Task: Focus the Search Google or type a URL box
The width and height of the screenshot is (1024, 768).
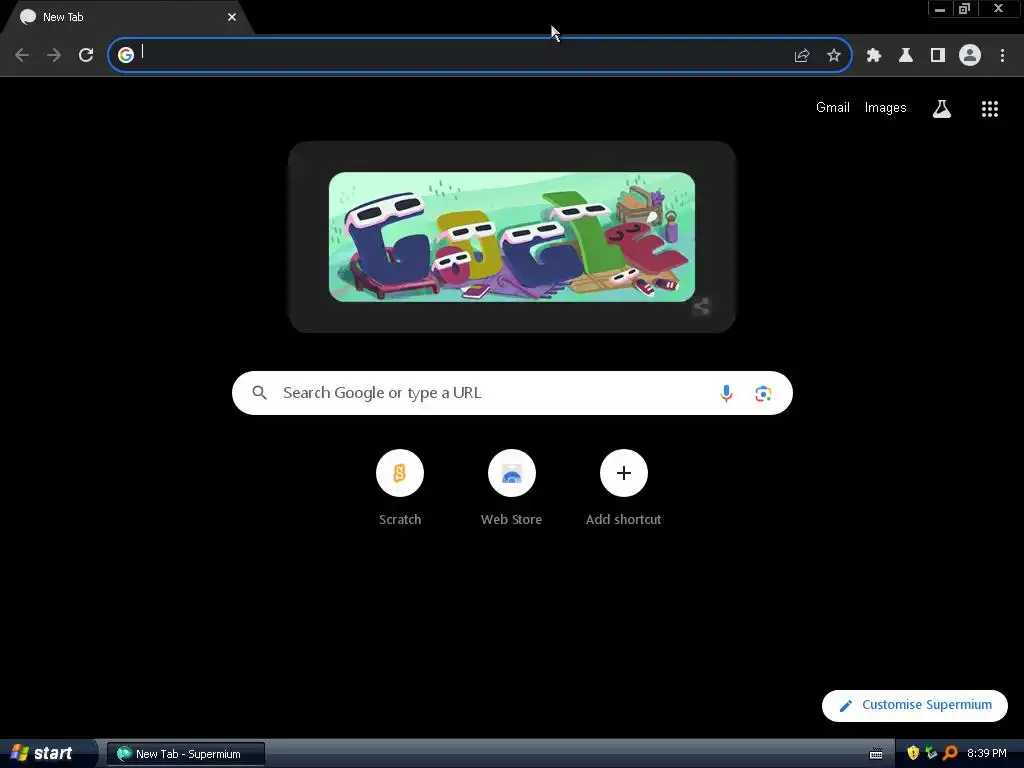Action: click(x=512, y=393)
